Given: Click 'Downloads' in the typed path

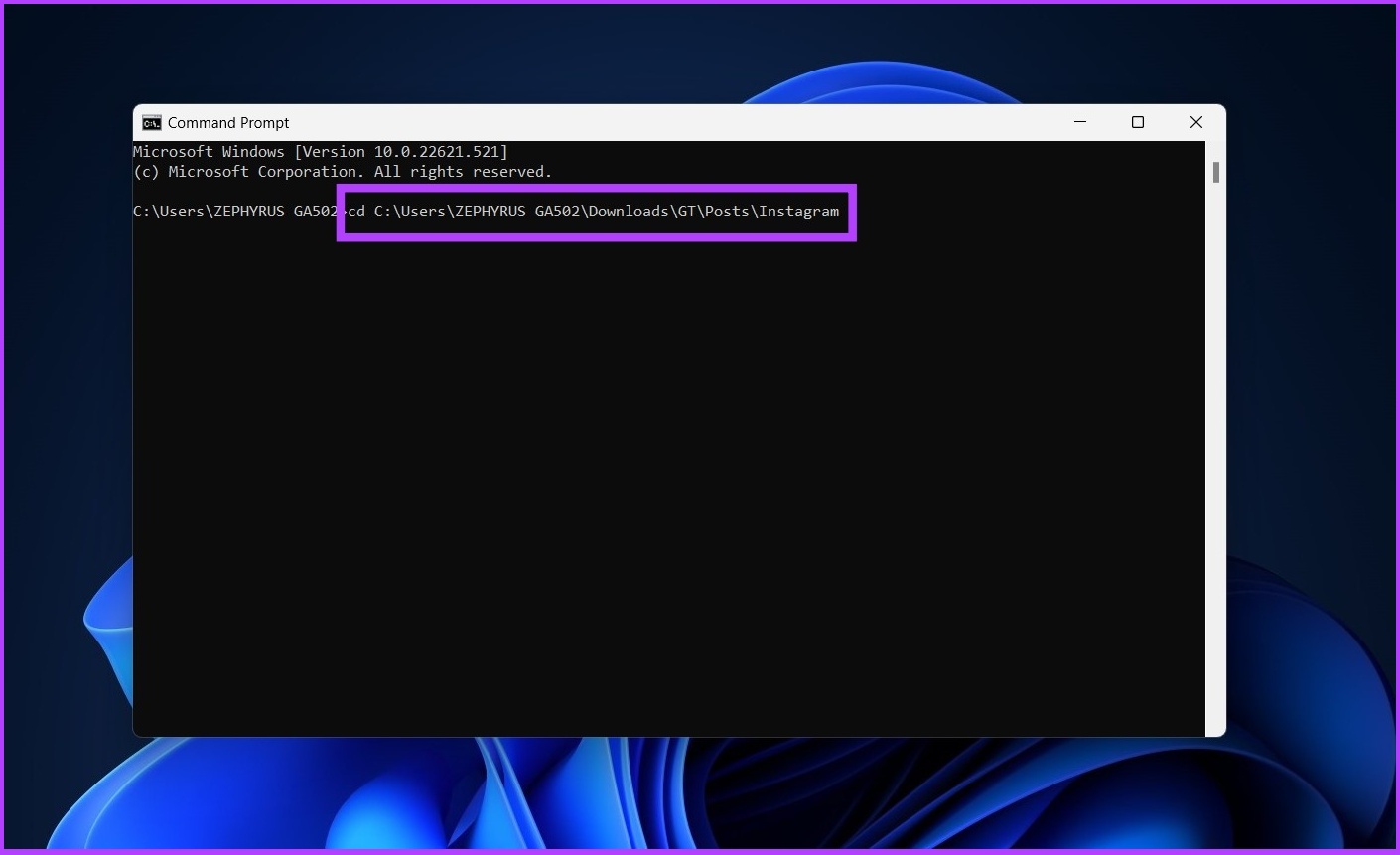Looking at the screenshot, I should pos(629,212).
